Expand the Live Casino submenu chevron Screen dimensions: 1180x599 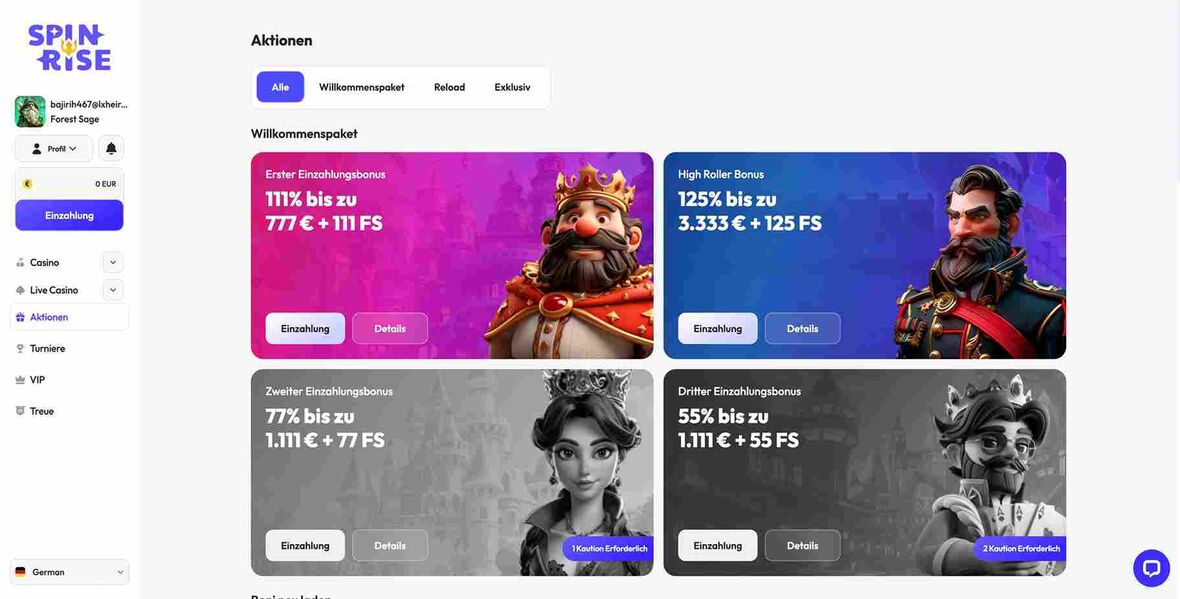tap(113, 290)
